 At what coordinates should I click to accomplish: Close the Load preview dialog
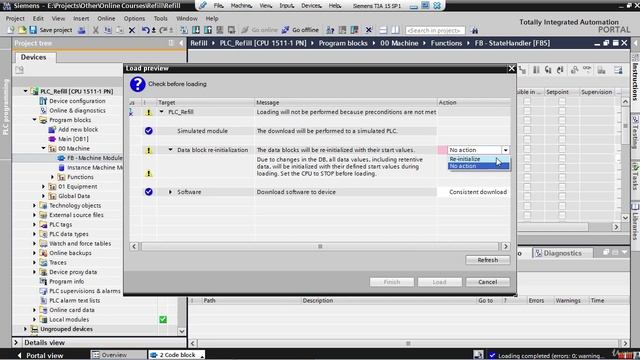[511, 68]
